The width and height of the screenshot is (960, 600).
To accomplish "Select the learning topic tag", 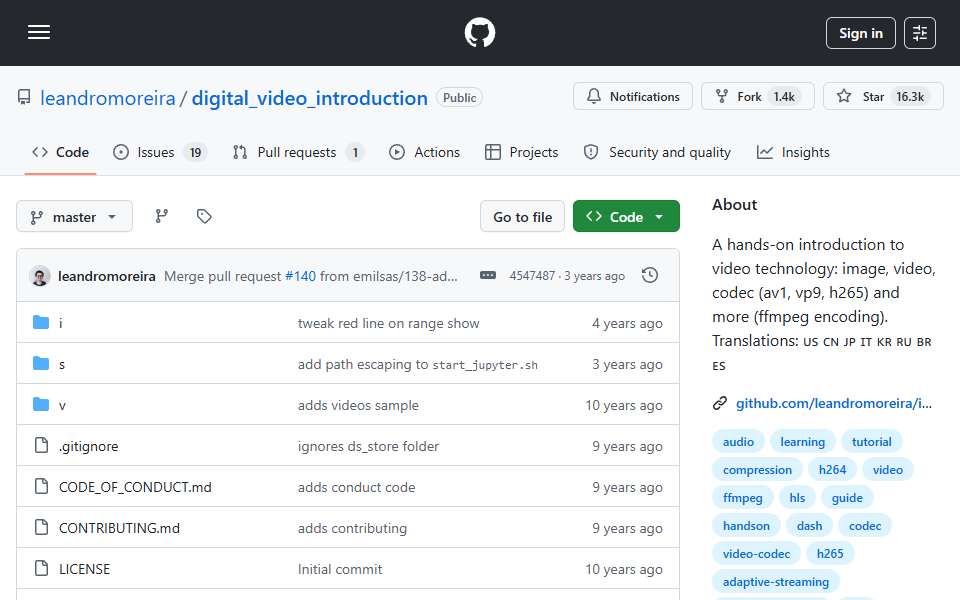I will [x=803, y=442].
